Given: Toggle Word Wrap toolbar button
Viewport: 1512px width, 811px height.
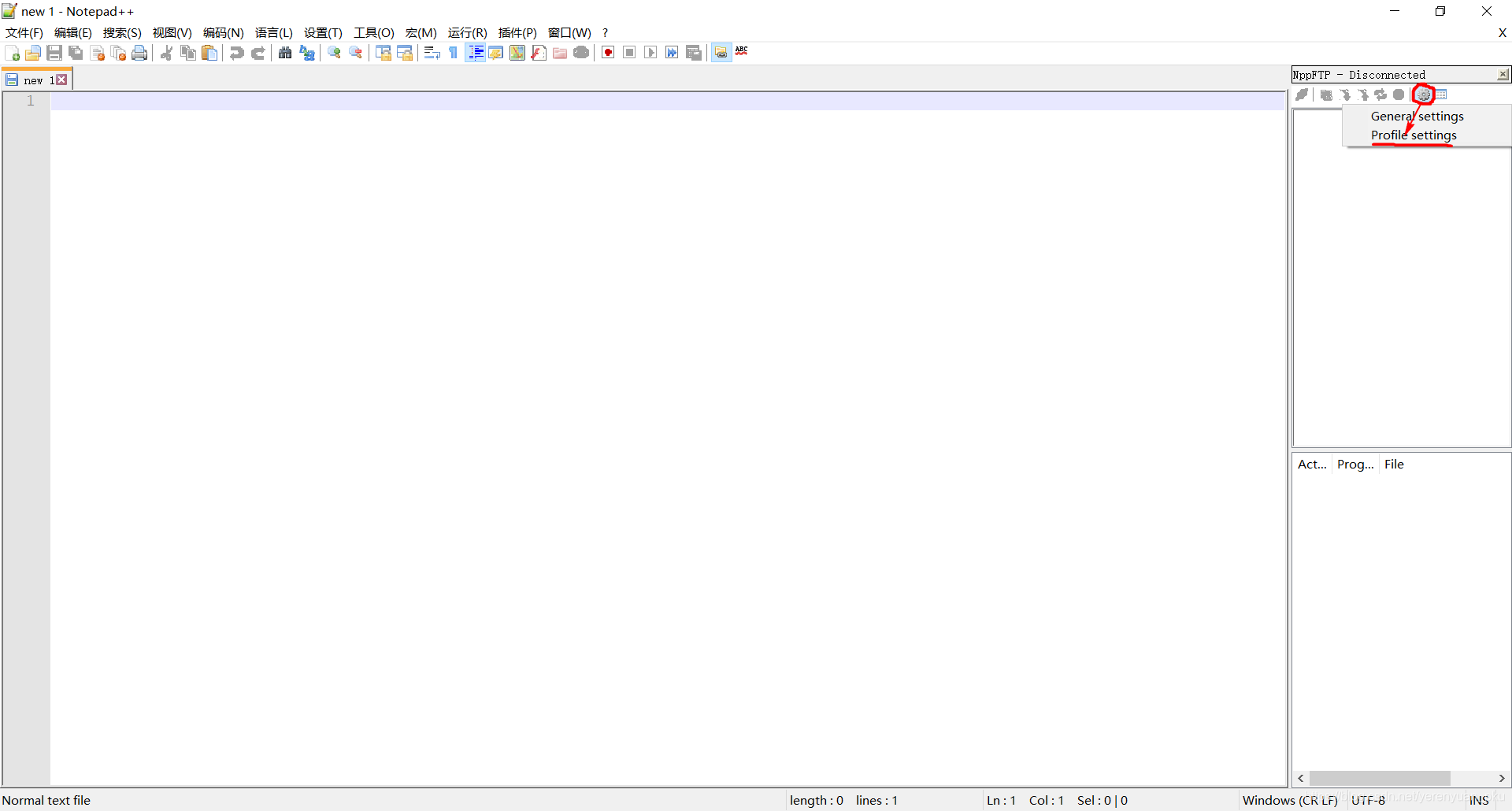Looking at the screenshot, I should click(432, 53).
